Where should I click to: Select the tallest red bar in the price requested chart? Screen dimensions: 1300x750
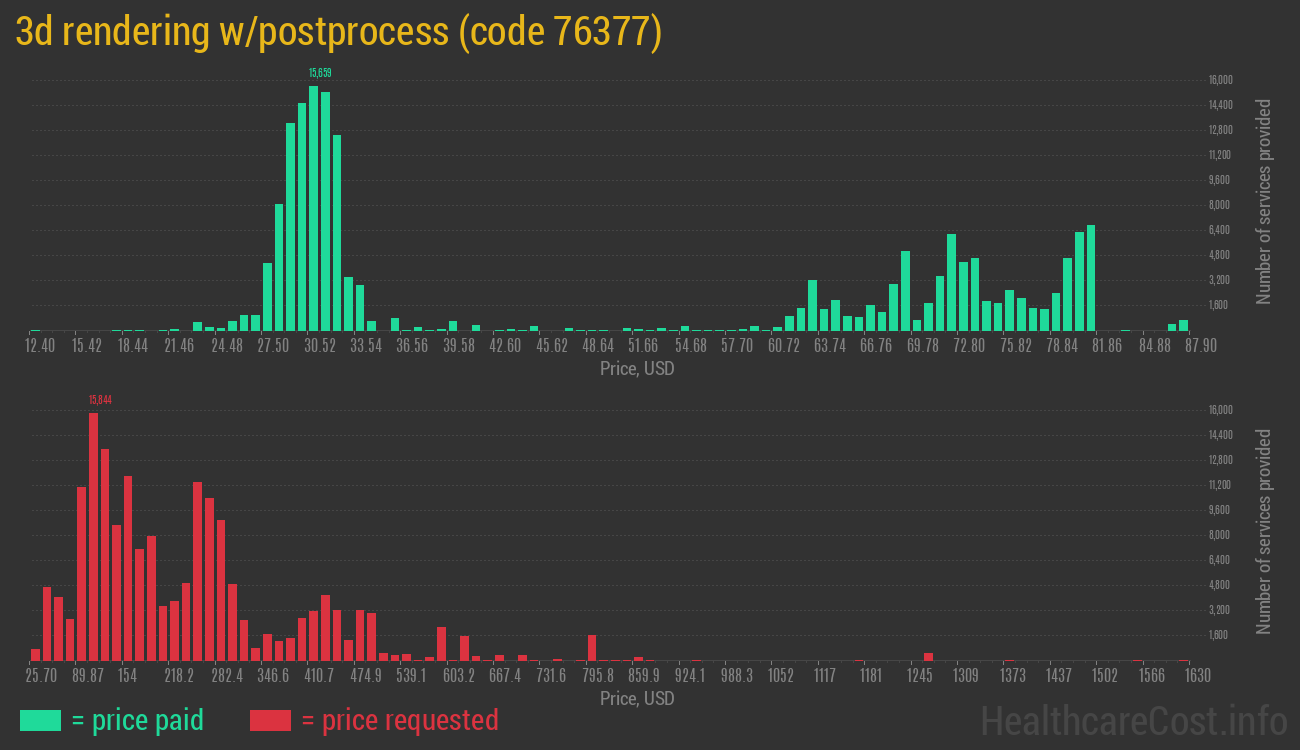pos(94,536)
